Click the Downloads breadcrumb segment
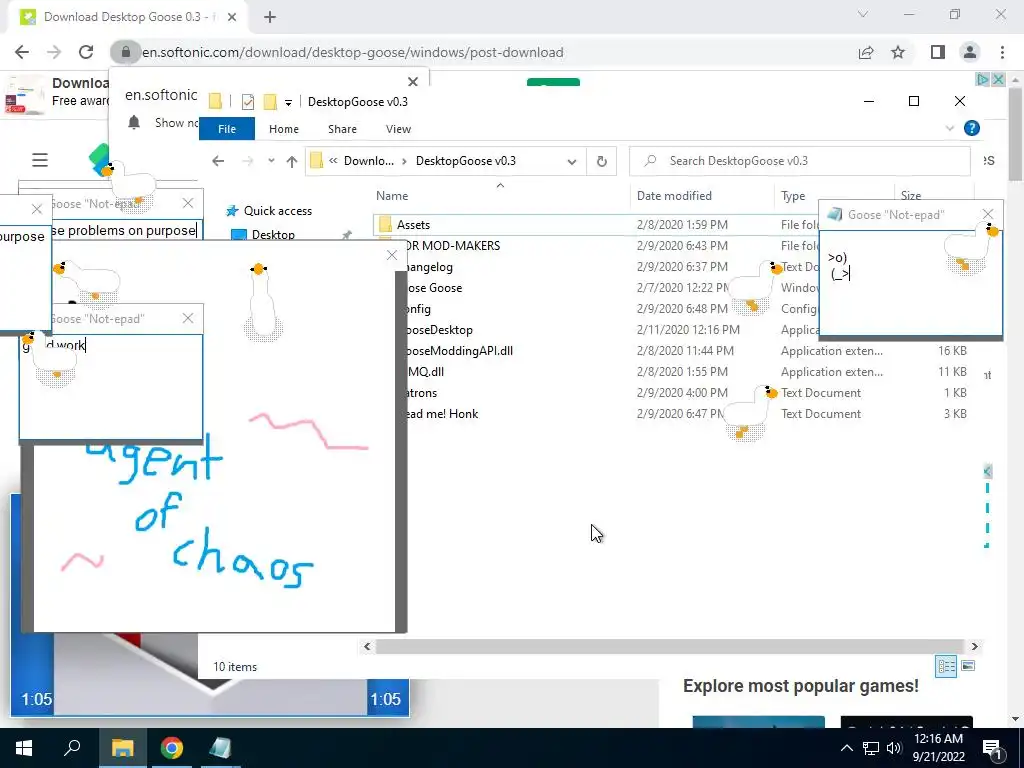This screenshot has width=1024, height=768. tap(368, 161)
